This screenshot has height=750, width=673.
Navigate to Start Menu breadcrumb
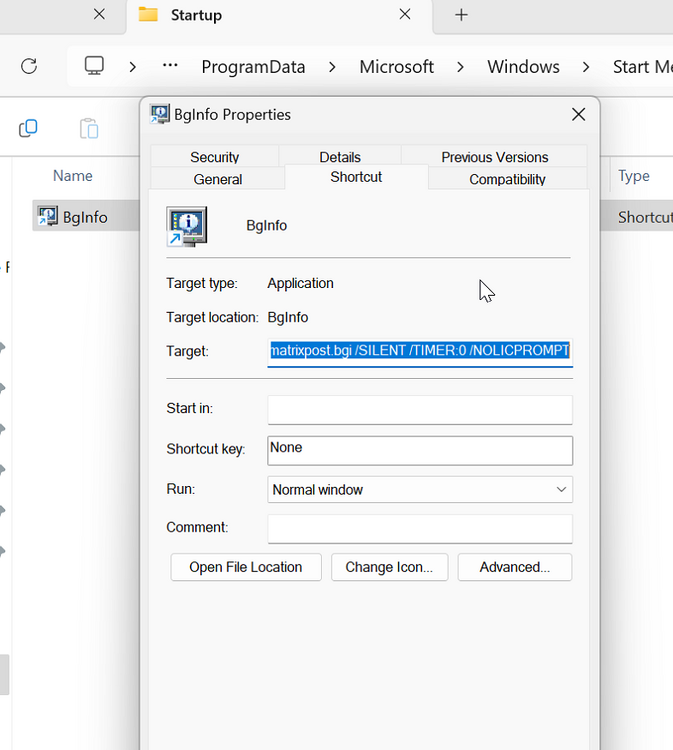tap(642, 67)
